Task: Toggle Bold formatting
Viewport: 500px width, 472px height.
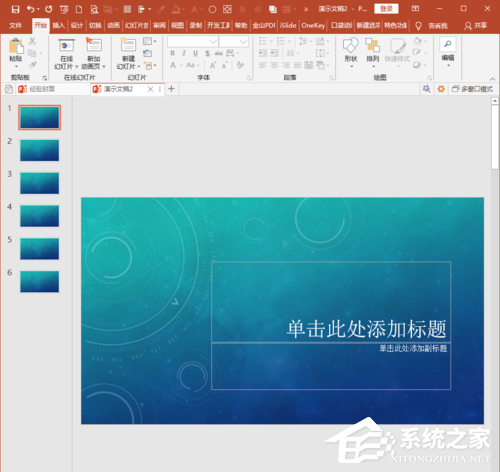Action: (172, 53)
